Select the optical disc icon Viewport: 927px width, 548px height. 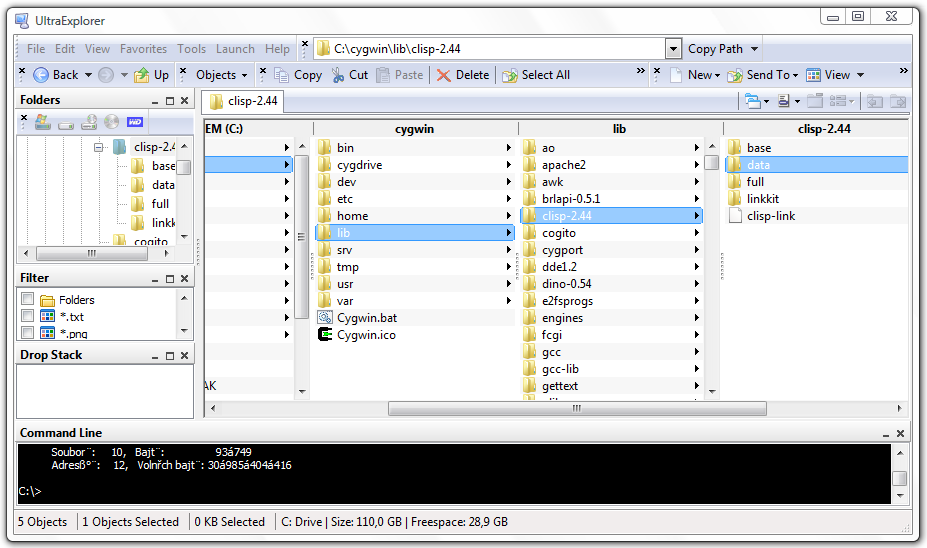coord(112,122)
